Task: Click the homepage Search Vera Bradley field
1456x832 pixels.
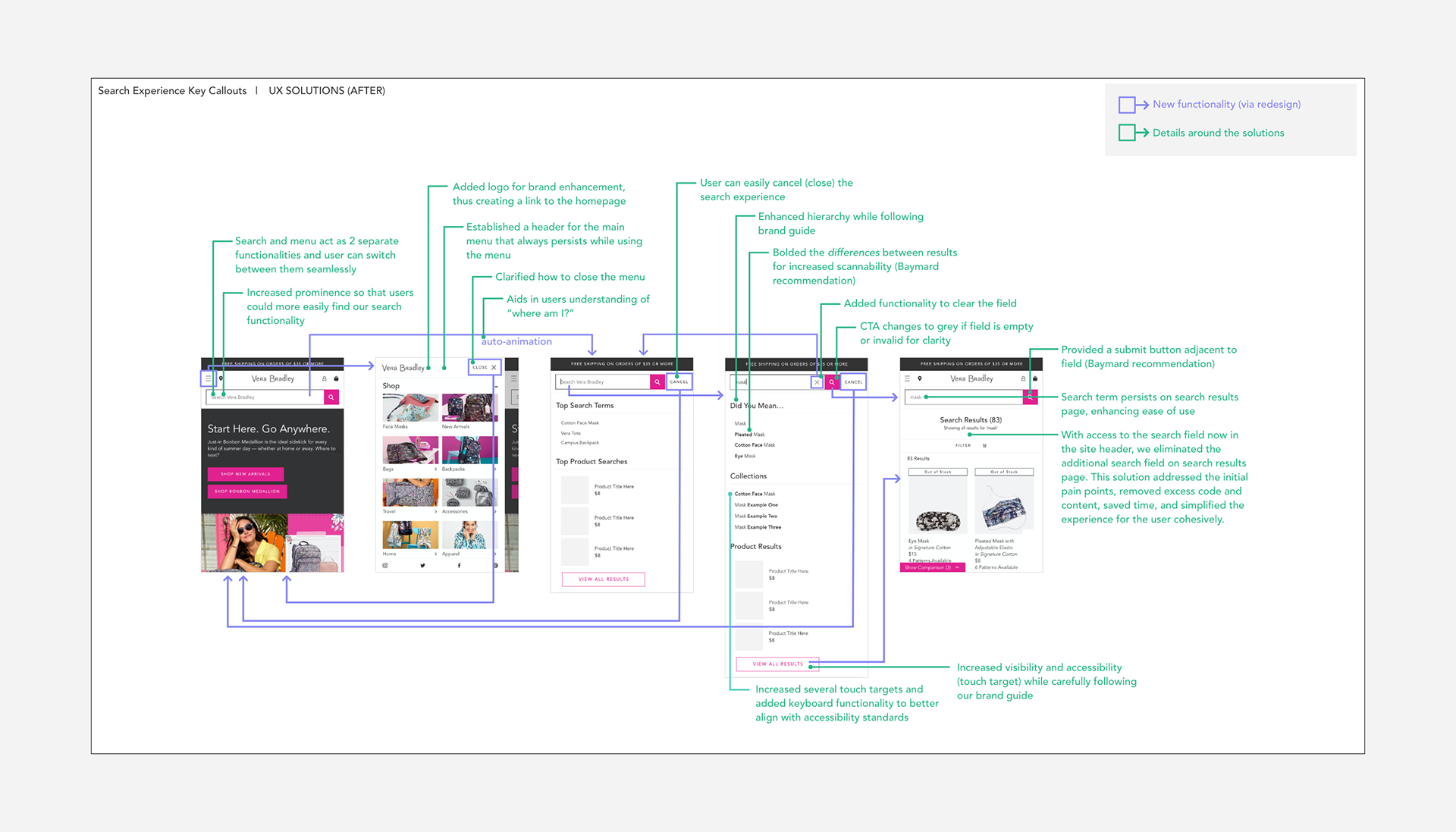Action: point(265,397)
